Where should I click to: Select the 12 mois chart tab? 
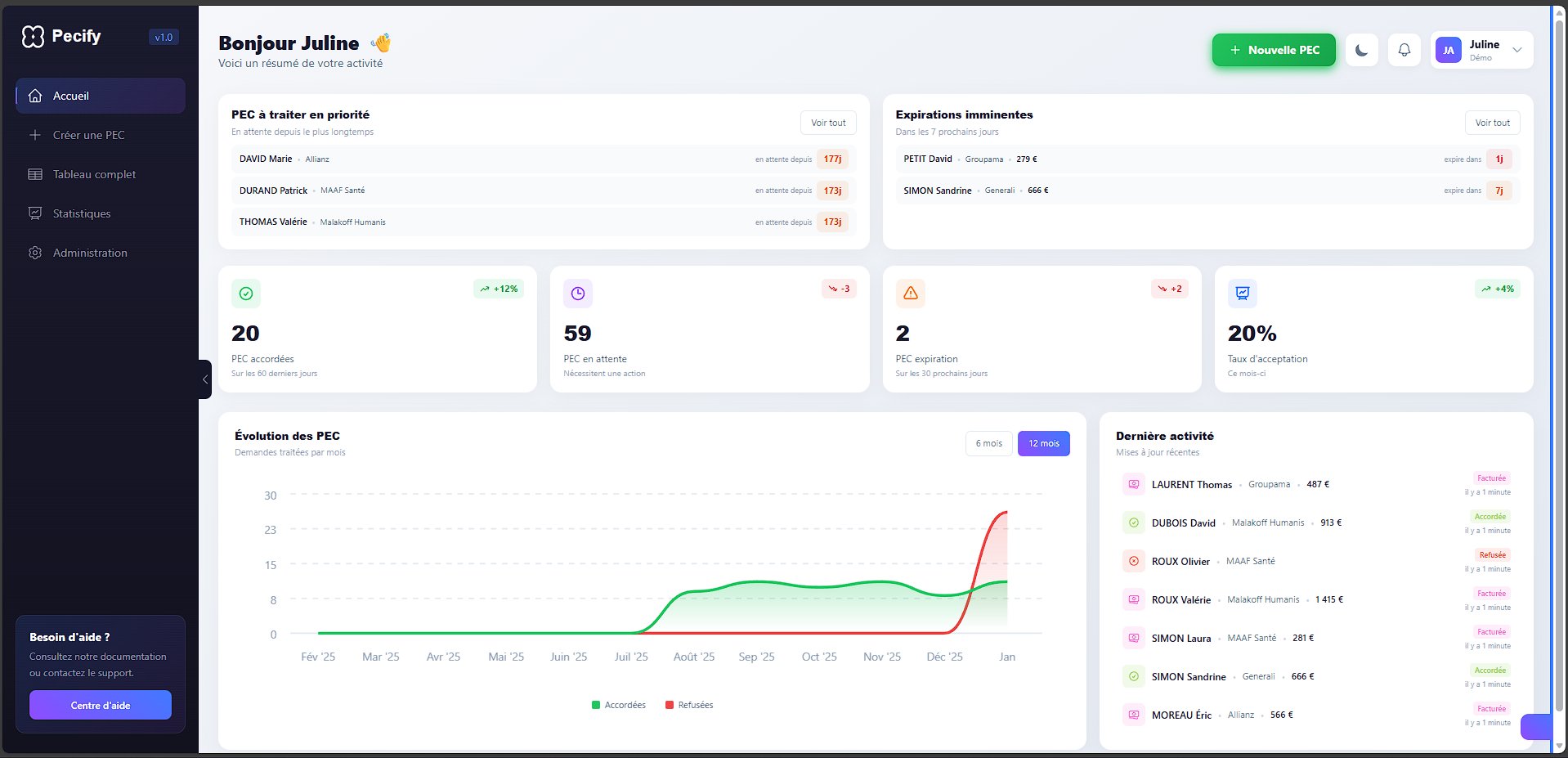coord(1043,443)
